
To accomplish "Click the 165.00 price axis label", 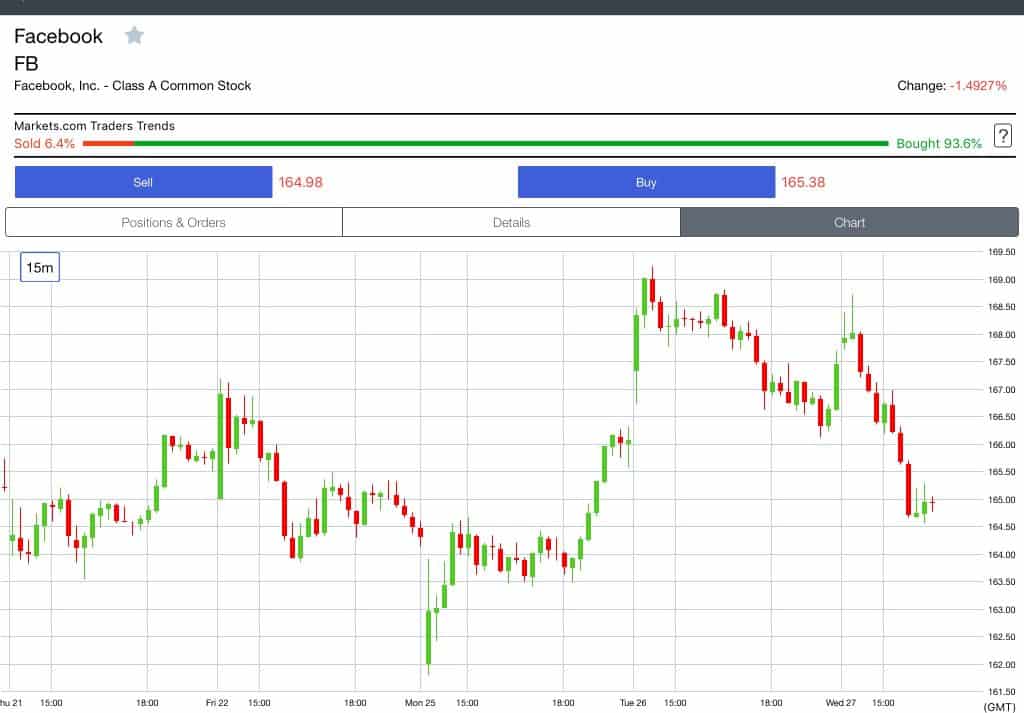I will (x=1001, y=500).
